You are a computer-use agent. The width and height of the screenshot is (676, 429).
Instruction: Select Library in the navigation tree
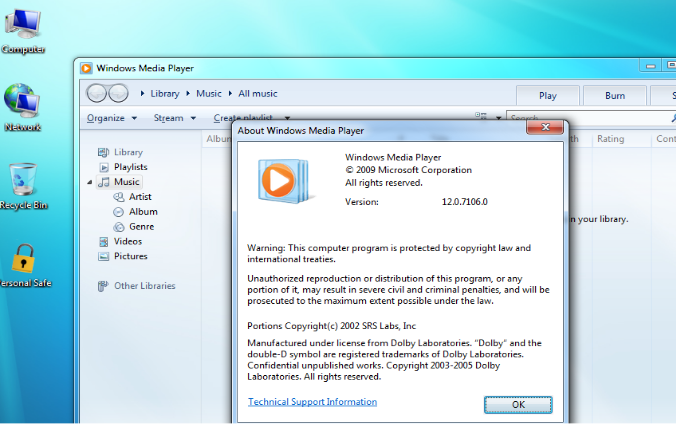[x=128, y=152]
